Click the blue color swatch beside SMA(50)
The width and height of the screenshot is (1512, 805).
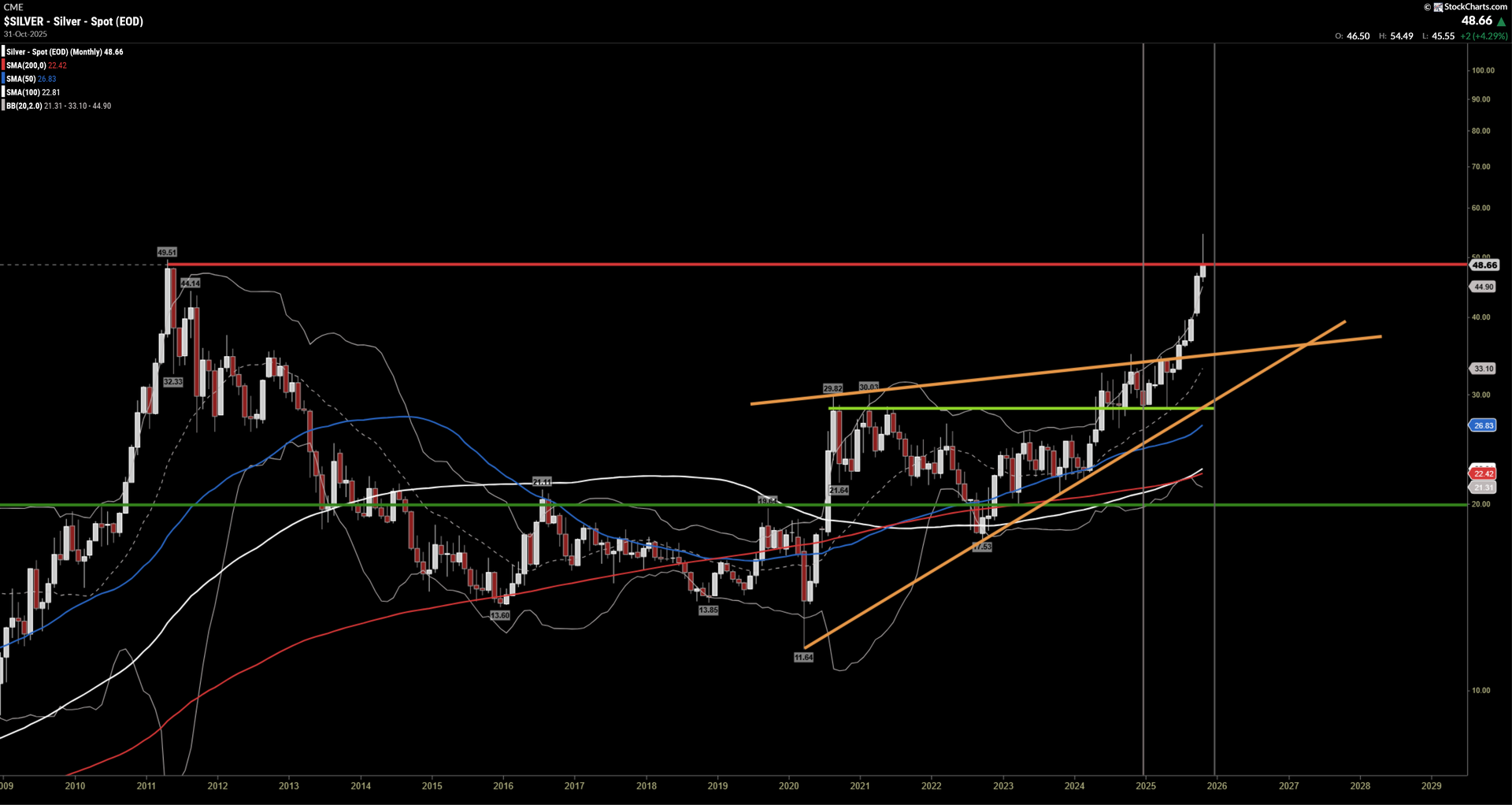(3, 79)
